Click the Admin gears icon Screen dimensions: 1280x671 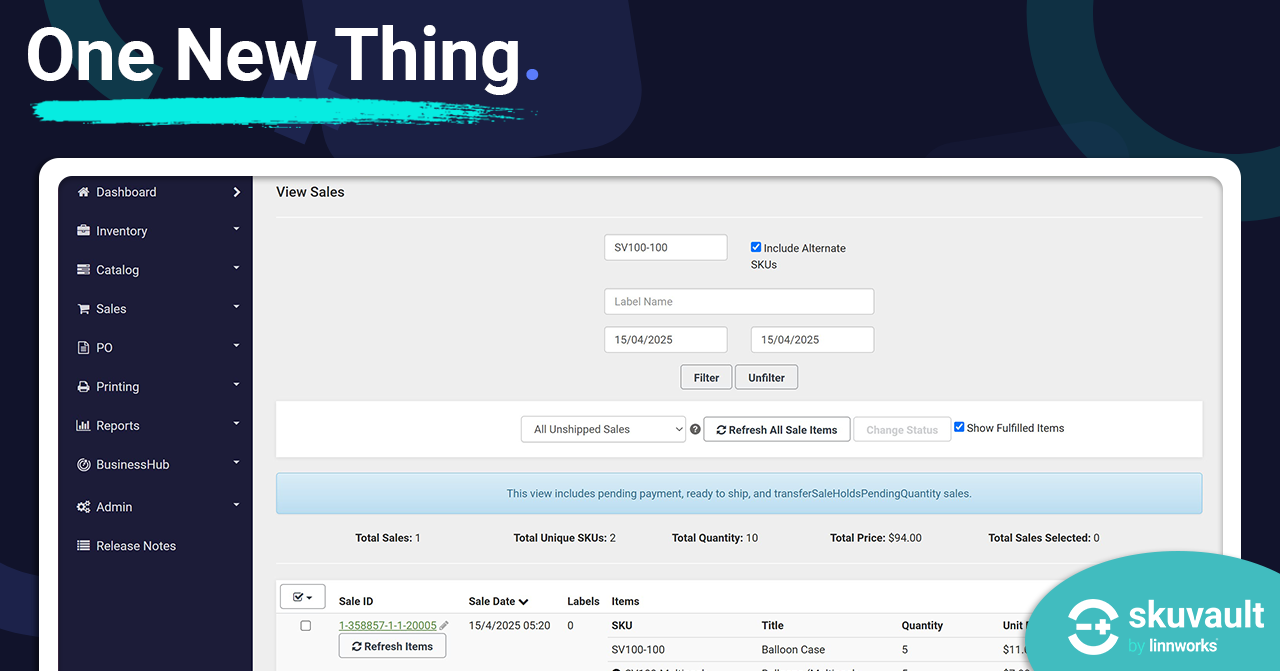pyautogui.click(x=84, y=507)
